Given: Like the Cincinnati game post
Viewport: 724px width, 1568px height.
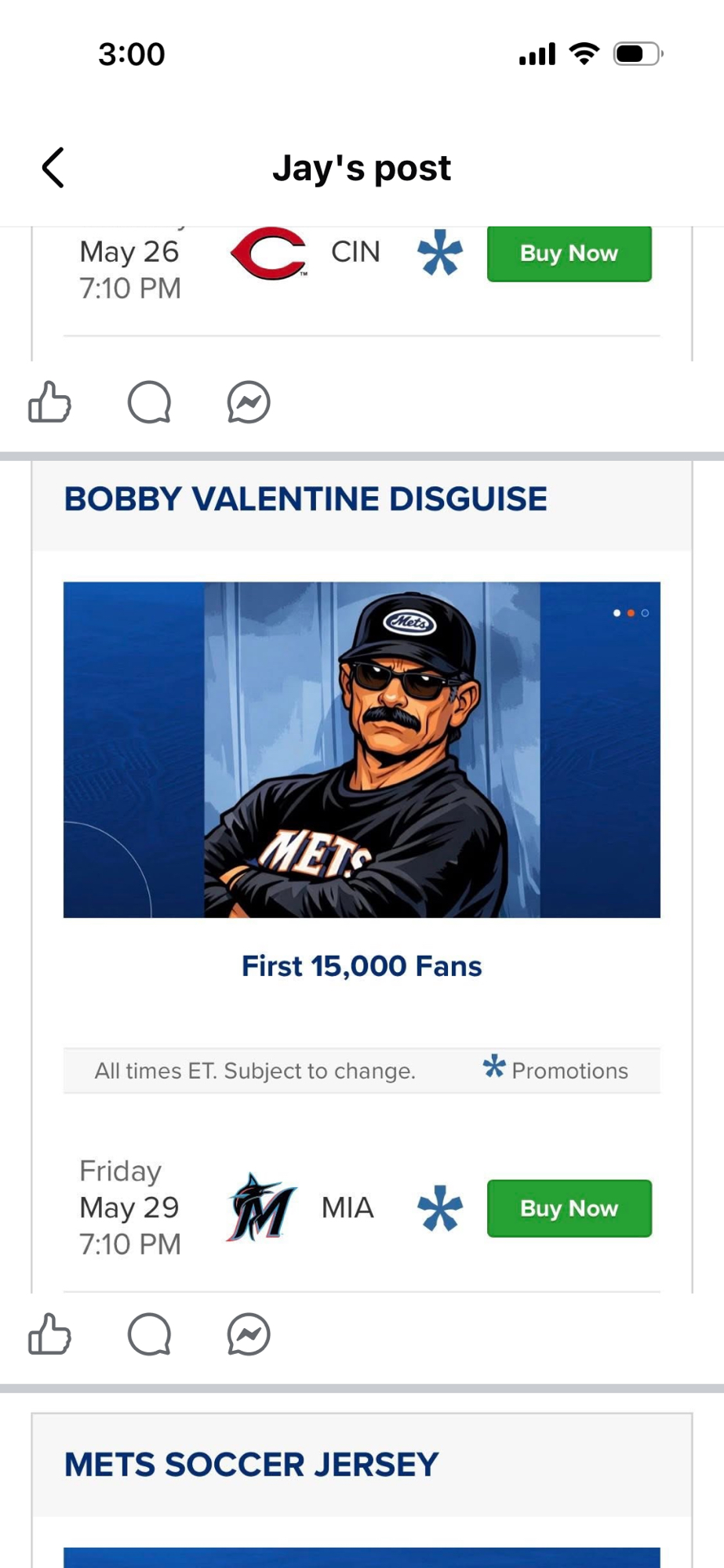Looking at the screenshot, I should [x=49, y=402].
